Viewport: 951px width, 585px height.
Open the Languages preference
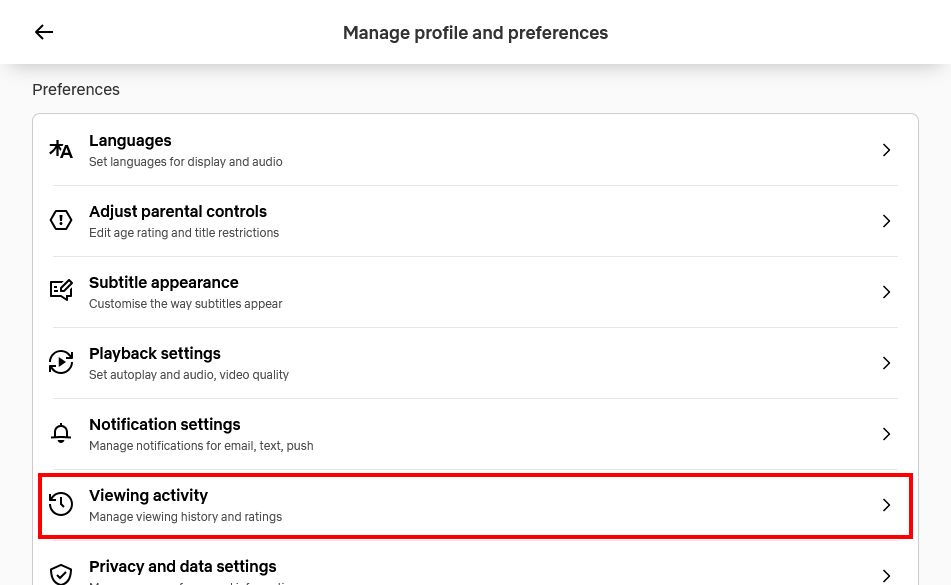coord(475,150)
